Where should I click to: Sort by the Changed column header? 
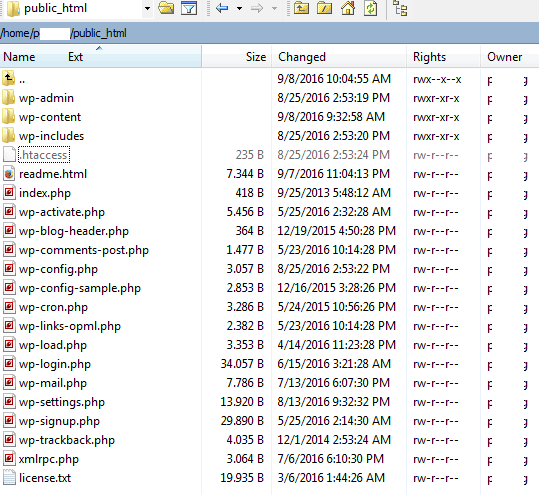click(x=302, y=57)
